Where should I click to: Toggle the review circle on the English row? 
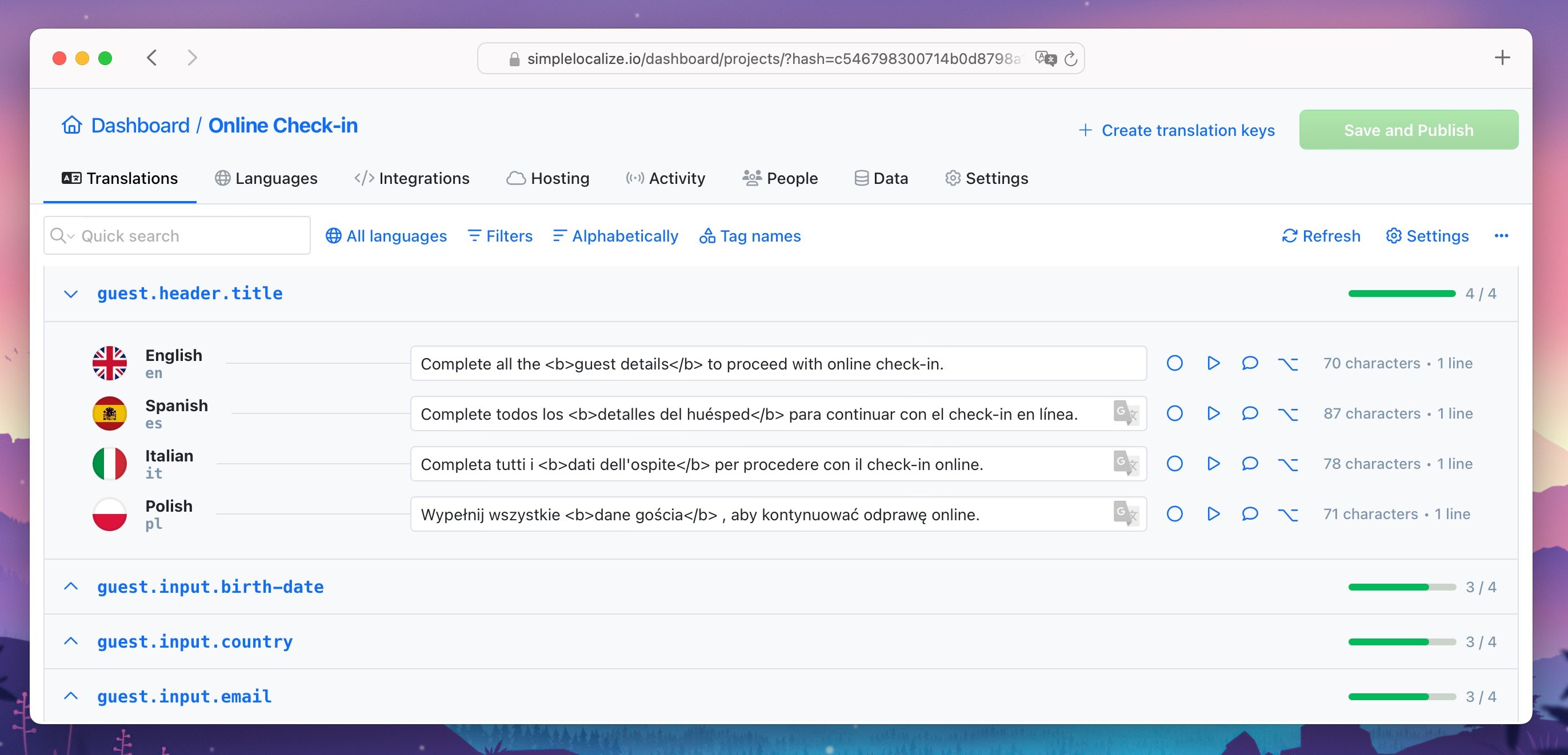coord(1175,363)
